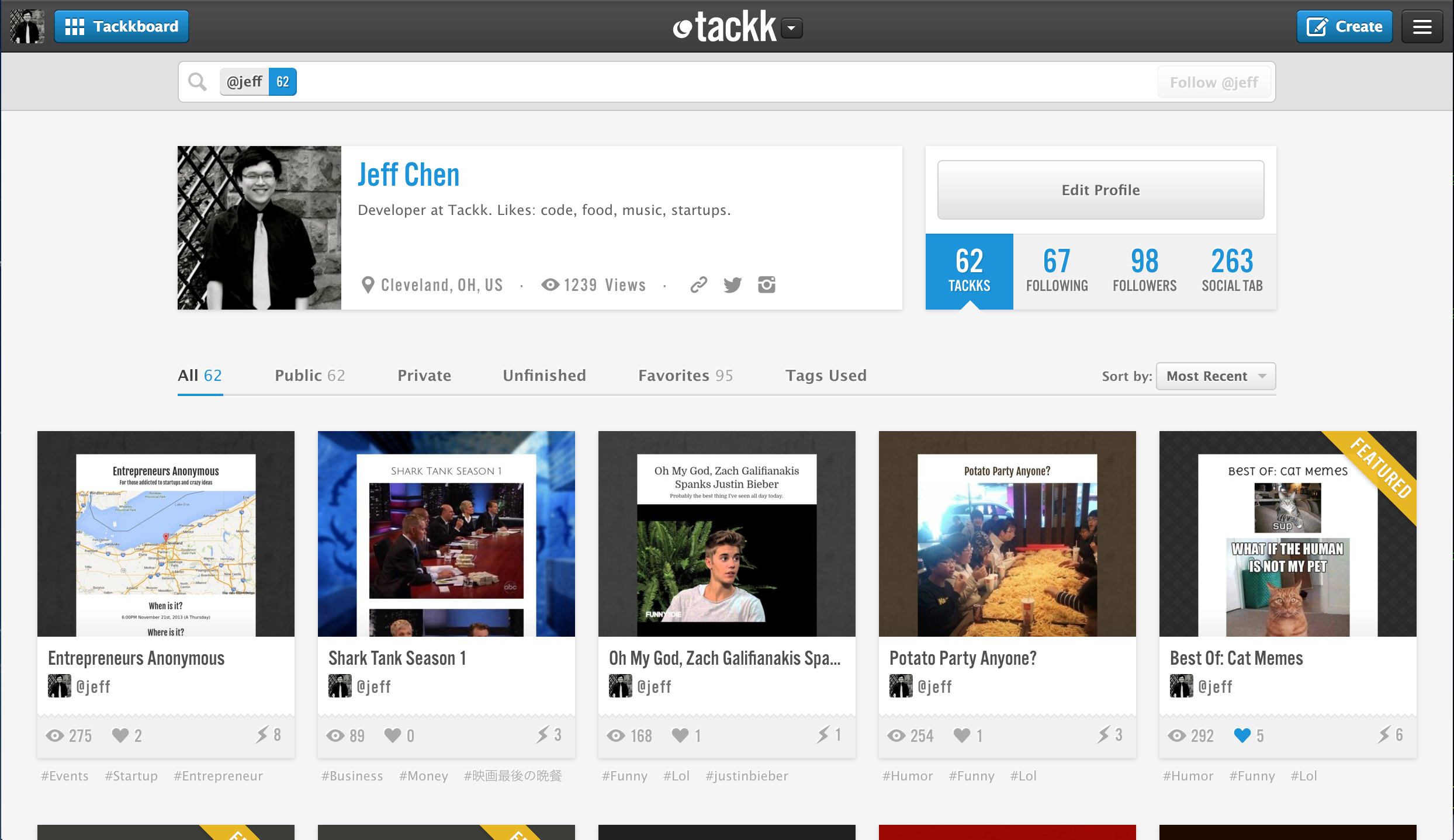Click the Tackkboard button
This screenshot has height=840, width=1454.
pos(122,27)
